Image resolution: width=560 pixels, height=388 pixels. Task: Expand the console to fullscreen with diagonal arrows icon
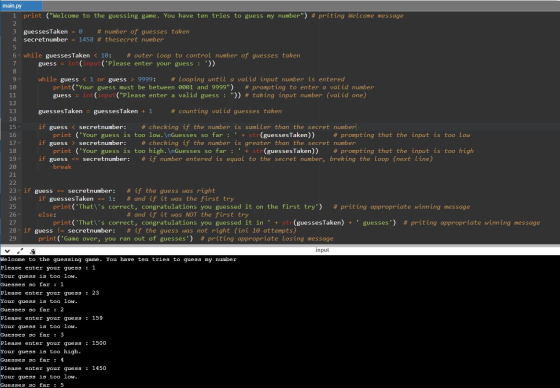(20, 251)
